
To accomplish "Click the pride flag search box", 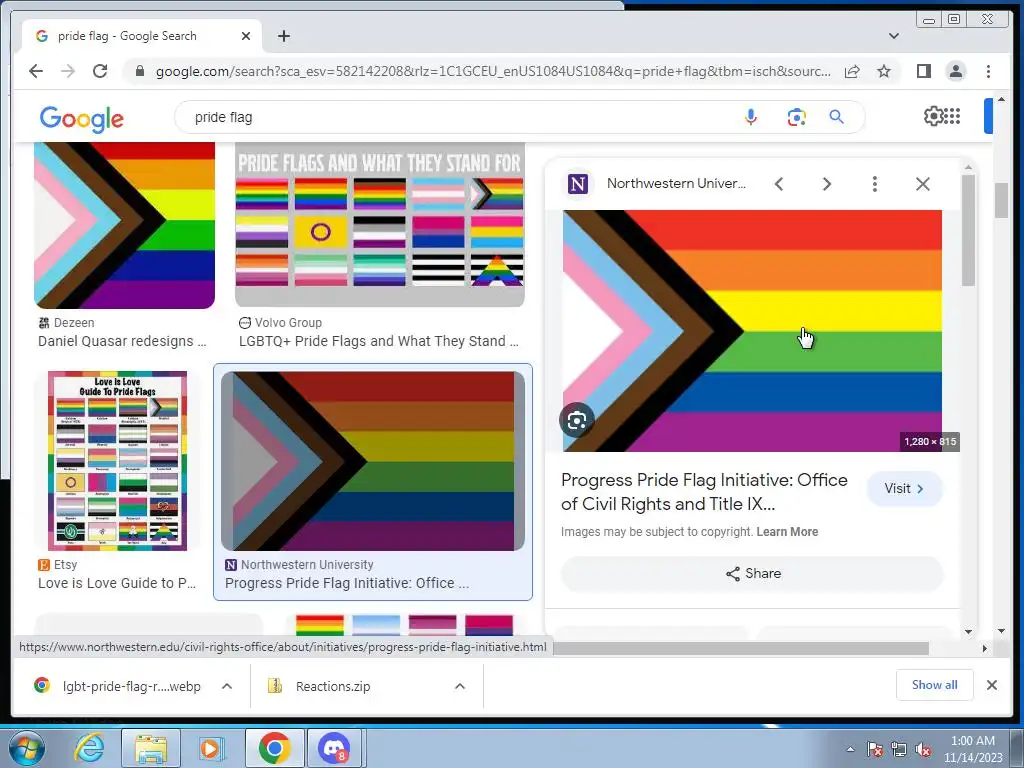I will coord(457,118).
